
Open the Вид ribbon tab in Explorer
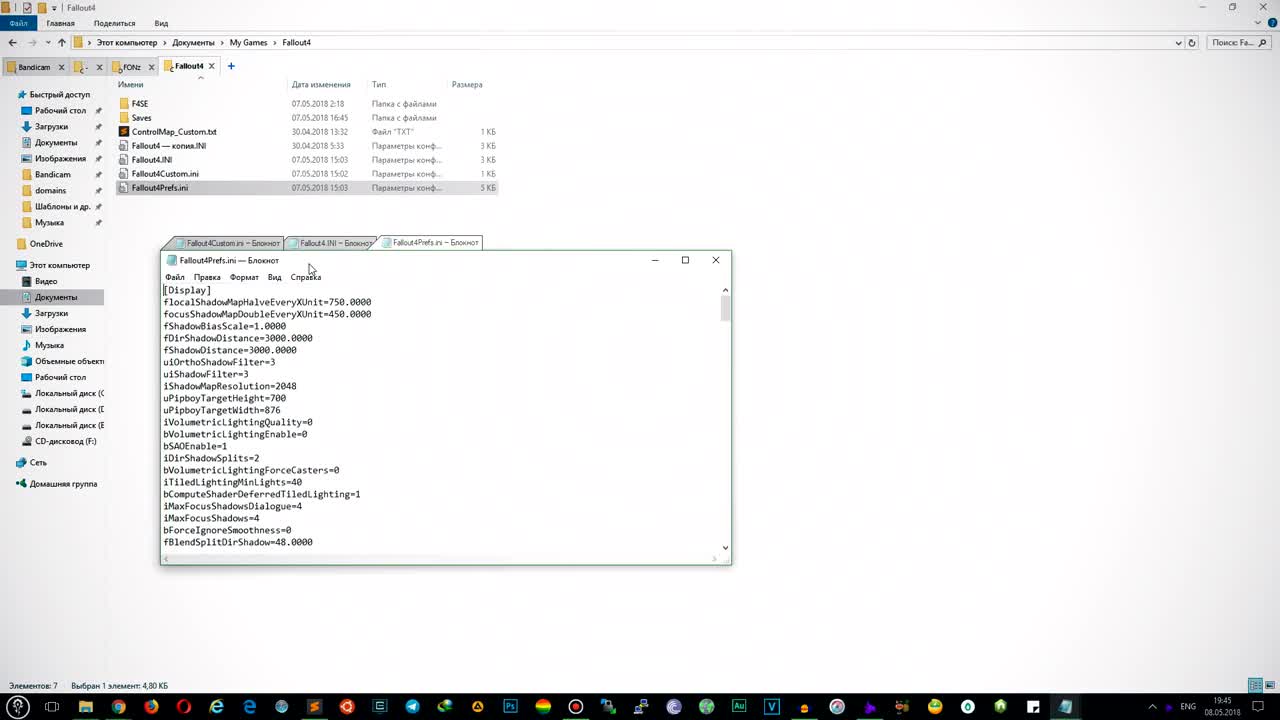pos(161,23)
